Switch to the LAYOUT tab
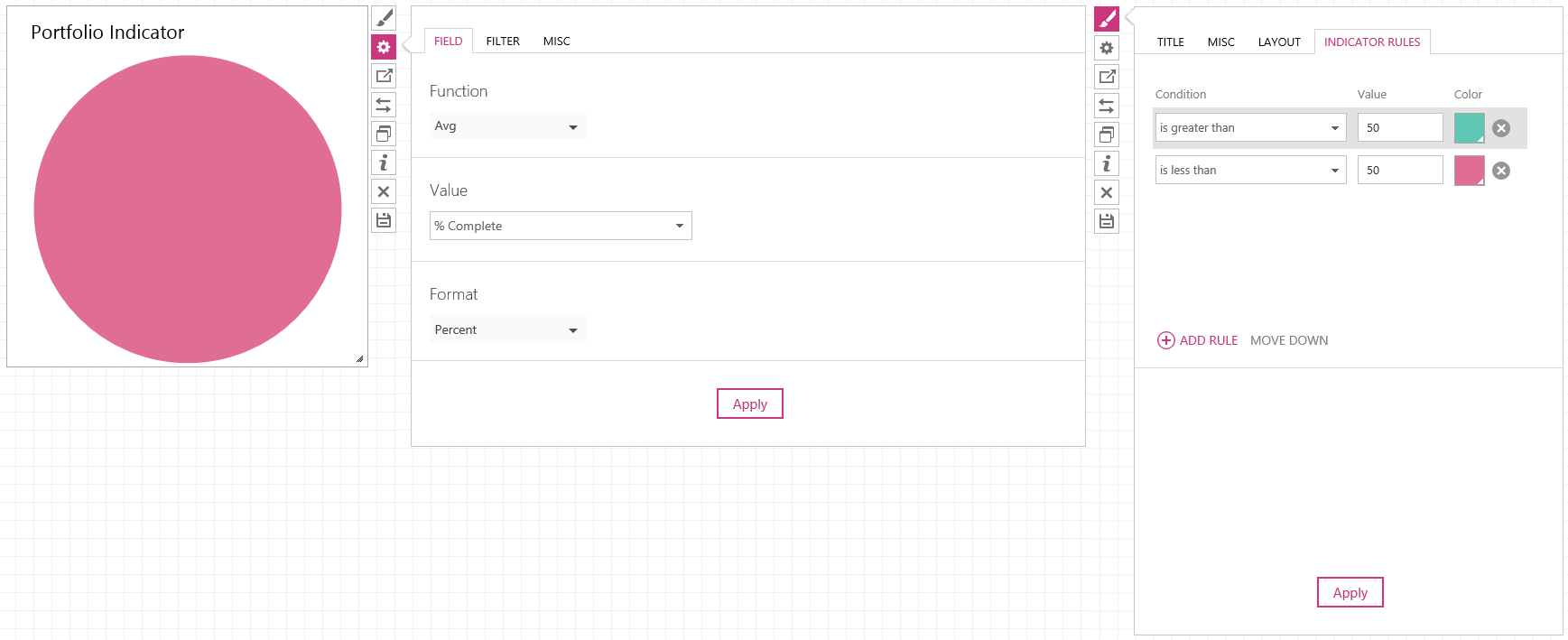The width and height of the screenshot is (1568, 640). coord(1279,42)
